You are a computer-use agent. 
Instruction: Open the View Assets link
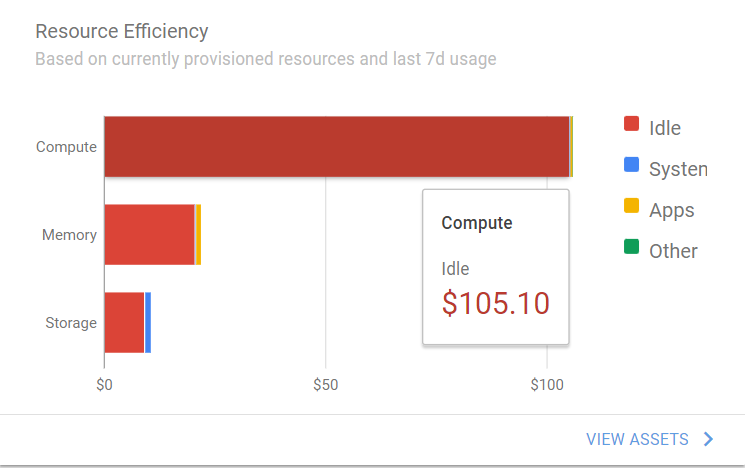pos(637,439)
